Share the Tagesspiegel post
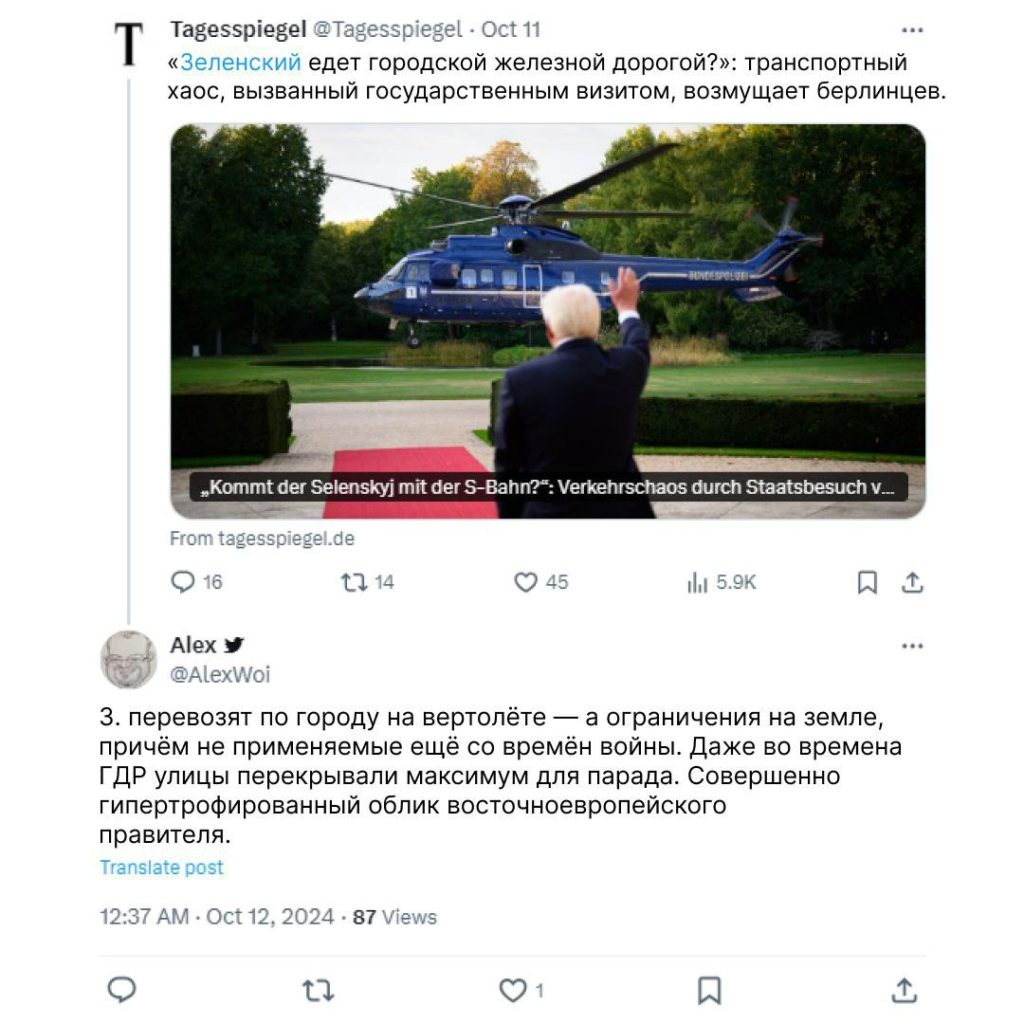The width and height of the screenshot is (1024, 1024). (912, 582)
